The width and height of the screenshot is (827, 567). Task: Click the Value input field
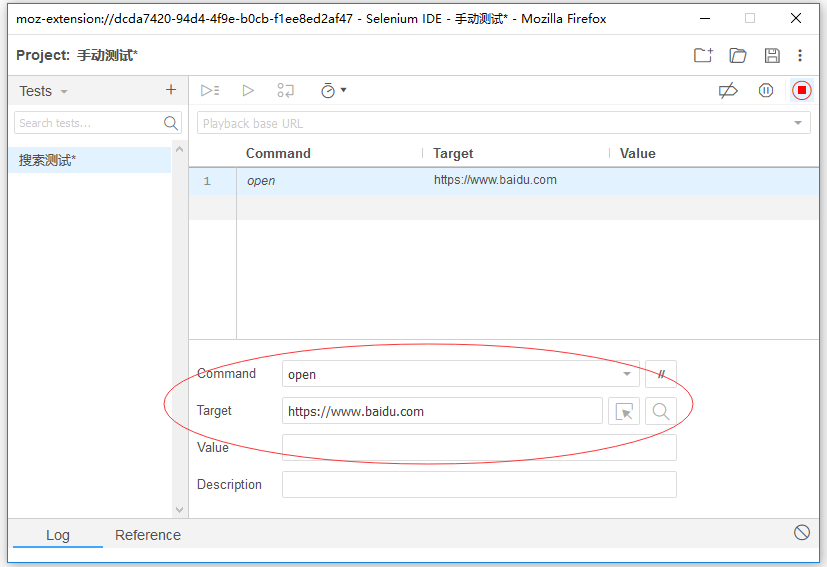click(x=479, y=448)
